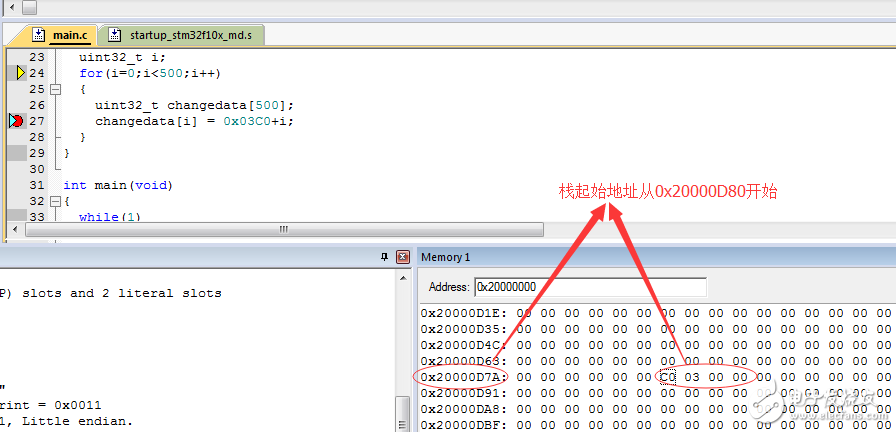This screenshot has width=896, height=432.
Task: Click the 'Little endian.' output text
Action: (x=78, y=421)
